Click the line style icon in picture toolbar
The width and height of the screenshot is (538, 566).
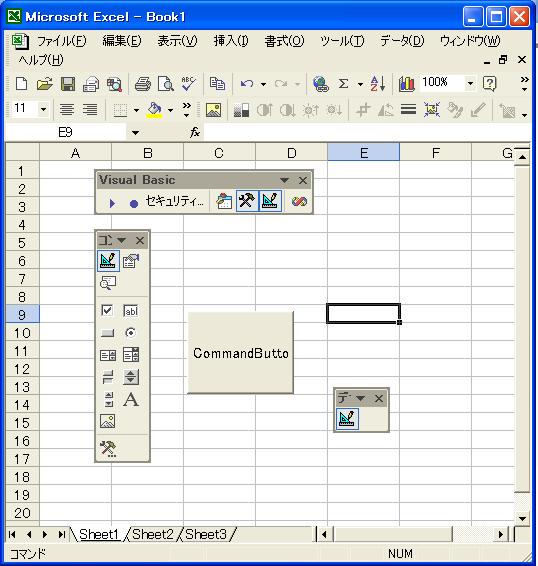[408, 109]
